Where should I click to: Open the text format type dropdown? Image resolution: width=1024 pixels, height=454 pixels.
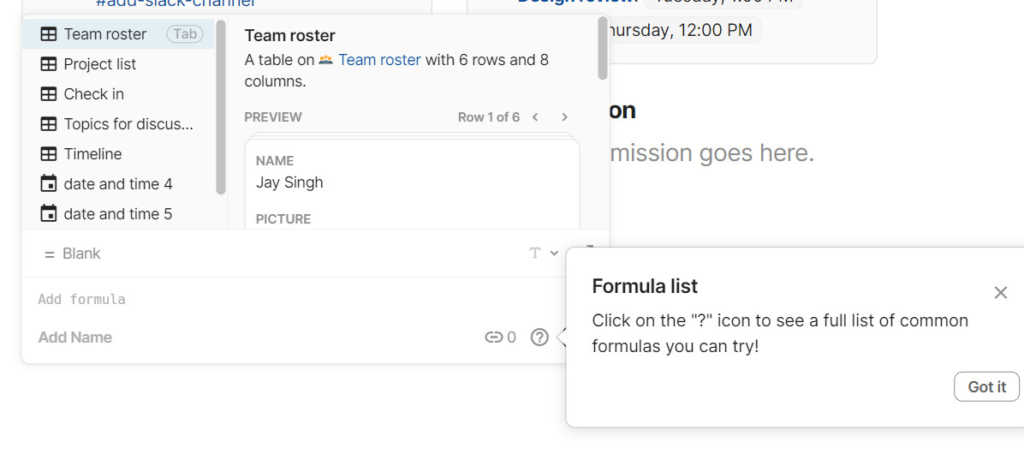pos(543,254)
